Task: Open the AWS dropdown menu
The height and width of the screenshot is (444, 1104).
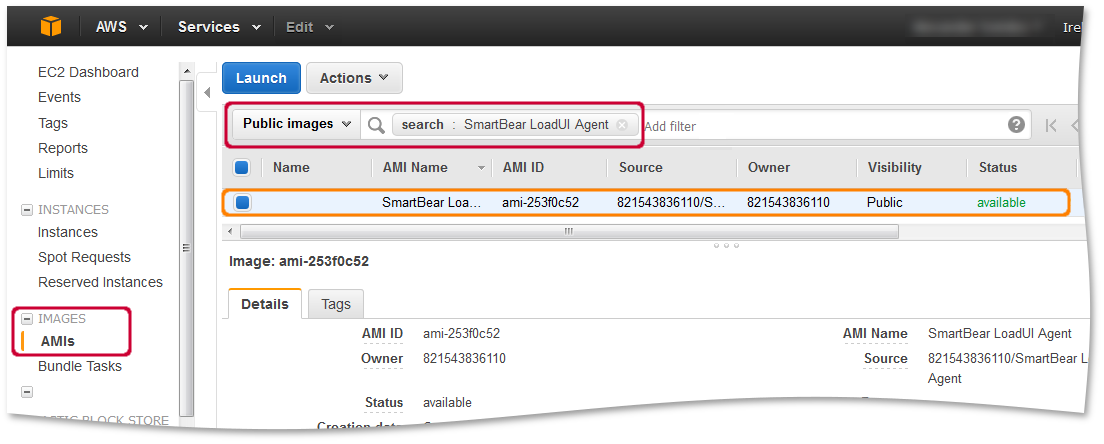Action: click(122, 27)
